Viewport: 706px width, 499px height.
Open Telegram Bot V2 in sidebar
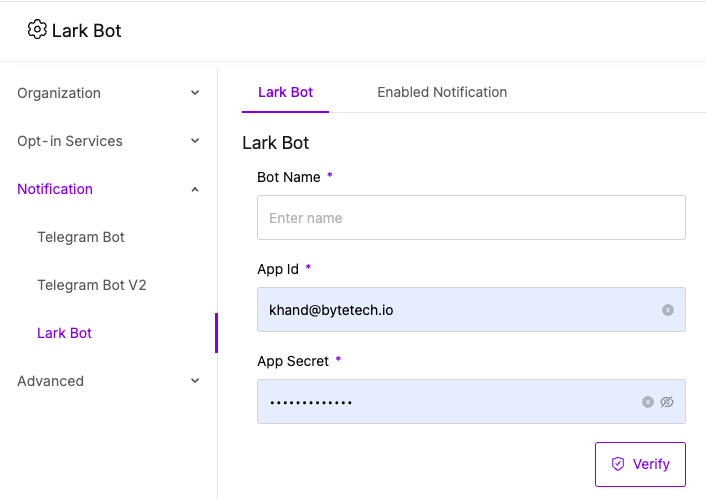(92, 285)
